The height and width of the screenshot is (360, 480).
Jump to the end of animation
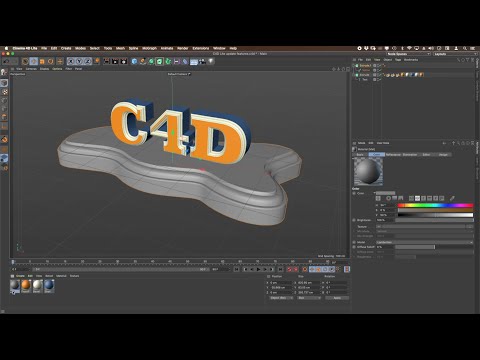click(280, 269)
